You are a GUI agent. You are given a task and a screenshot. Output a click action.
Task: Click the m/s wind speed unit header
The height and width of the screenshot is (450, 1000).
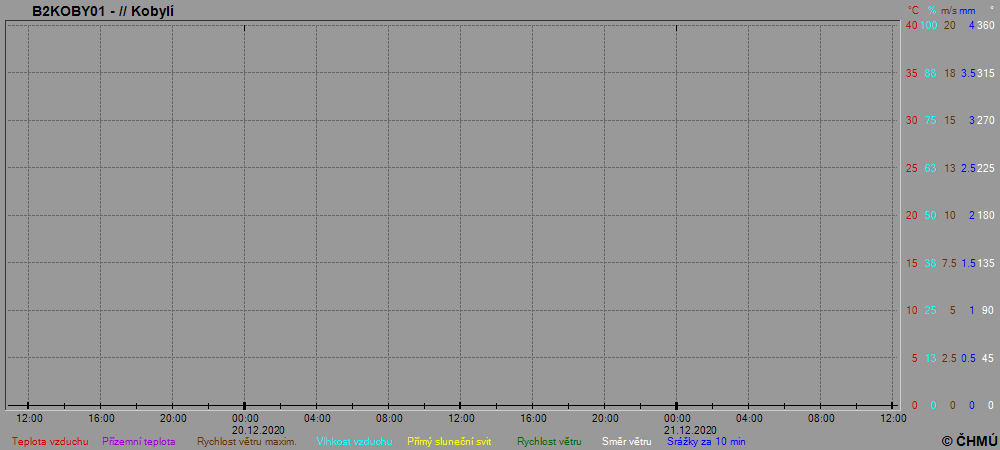click(949, 10)
